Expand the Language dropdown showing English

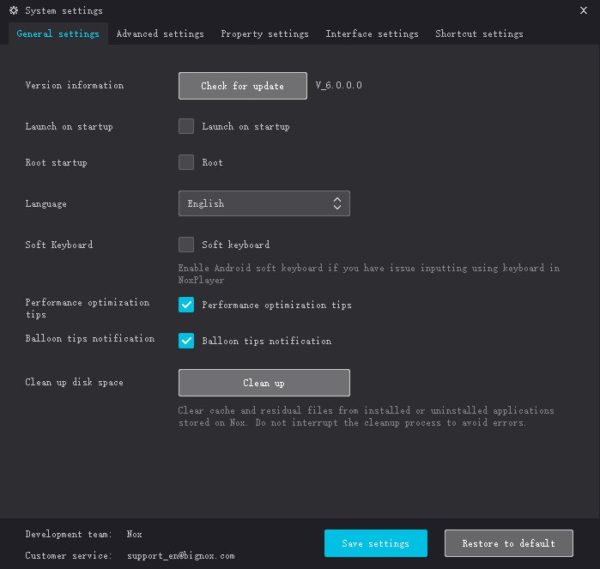pyautogui.click(x=264, y=204)
